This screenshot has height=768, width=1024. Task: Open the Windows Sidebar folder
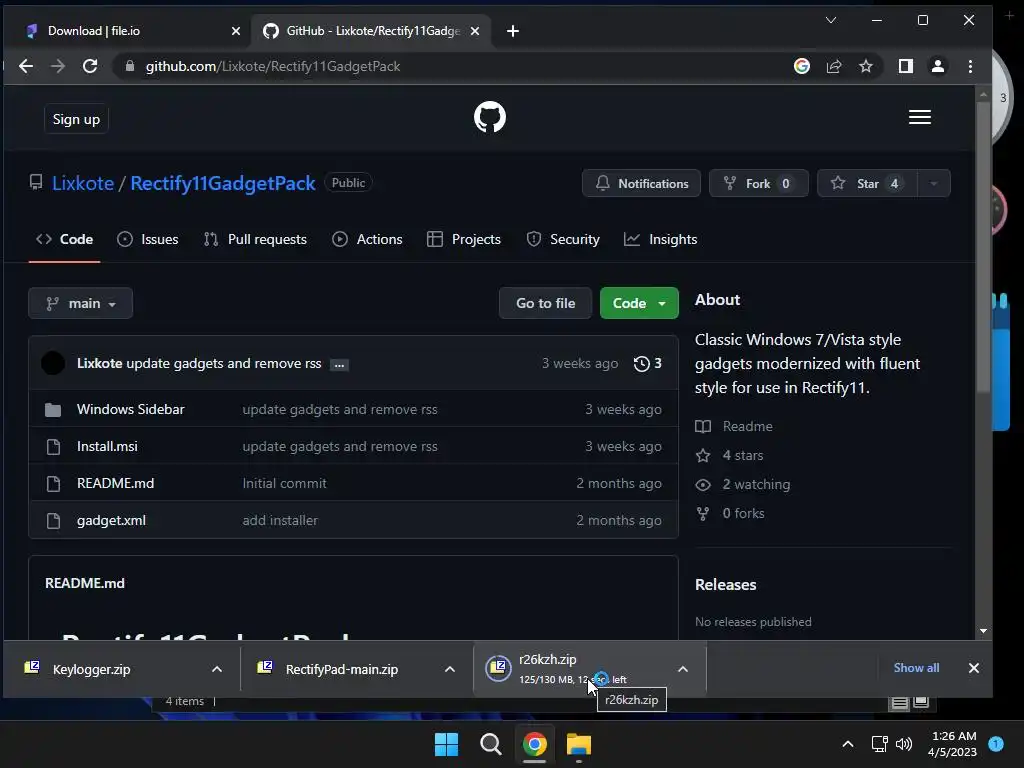point(131,409)
